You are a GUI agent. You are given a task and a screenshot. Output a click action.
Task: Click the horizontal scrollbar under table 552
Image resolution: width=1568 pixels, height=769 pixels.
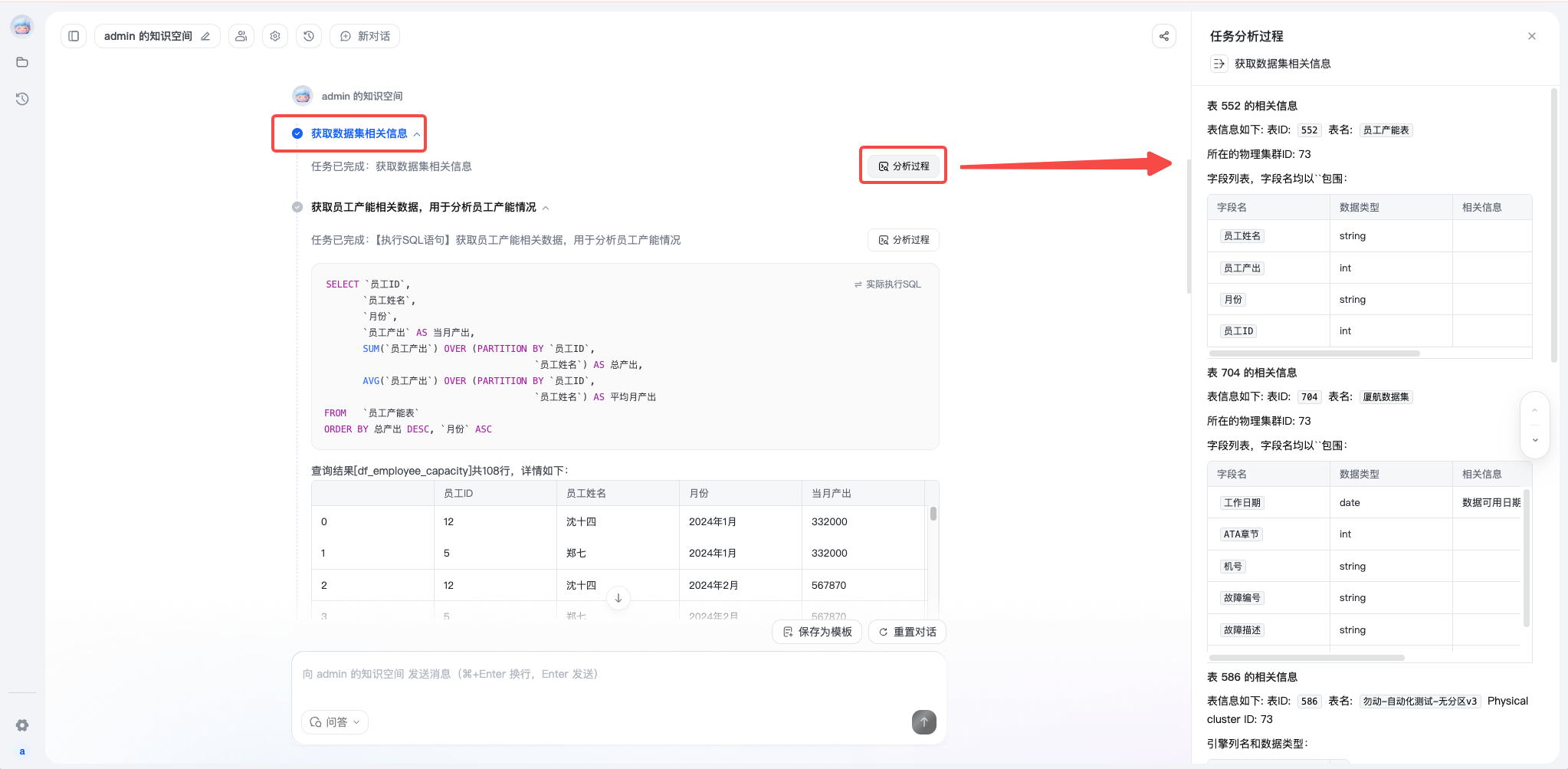pyautogui.click(x=1314, y=353)
